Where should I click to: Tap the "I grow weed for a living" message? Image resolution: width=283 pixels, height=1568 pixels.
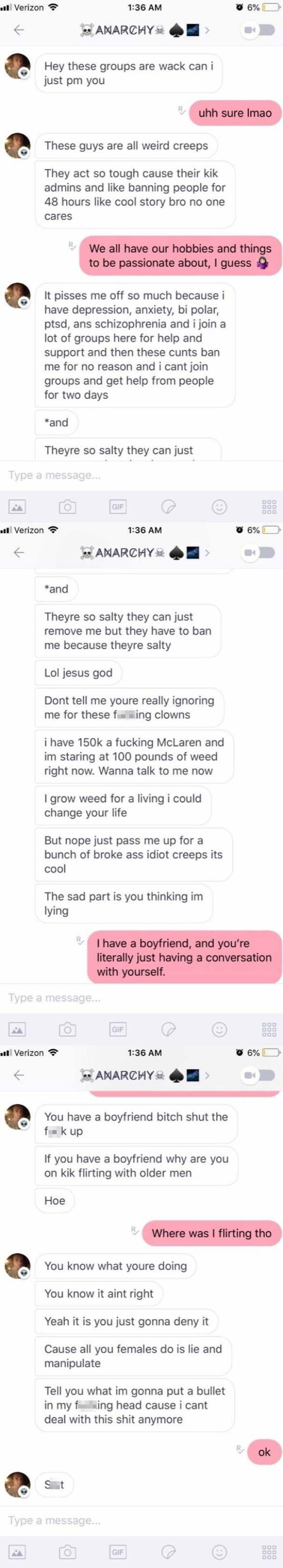point(122,805)
